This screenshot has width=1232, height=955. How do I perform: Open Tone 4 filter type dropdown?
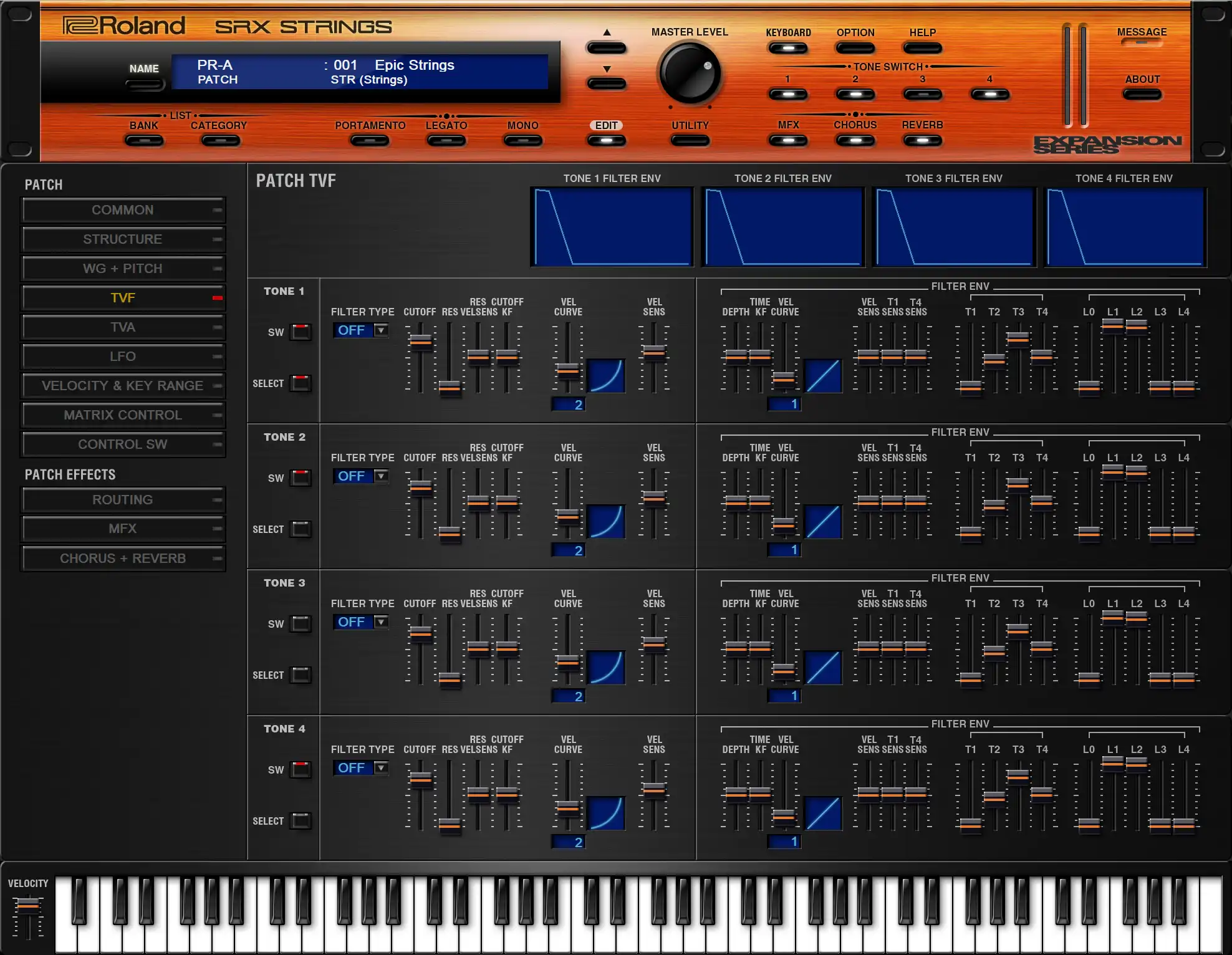[380, 768]
